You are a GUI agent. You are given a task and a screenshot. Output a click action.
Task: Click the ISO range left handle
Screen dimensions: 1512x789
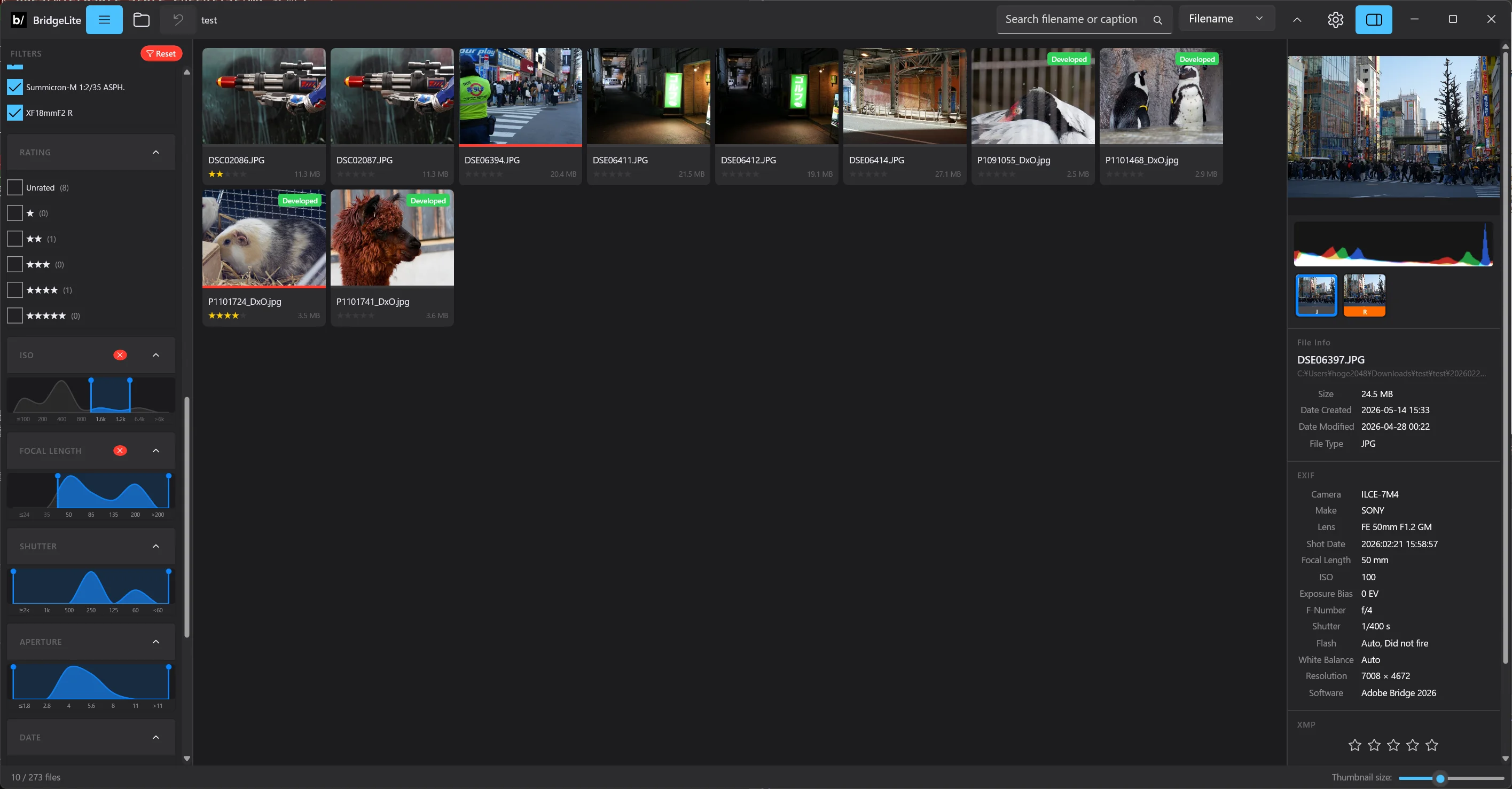[91, 380]
